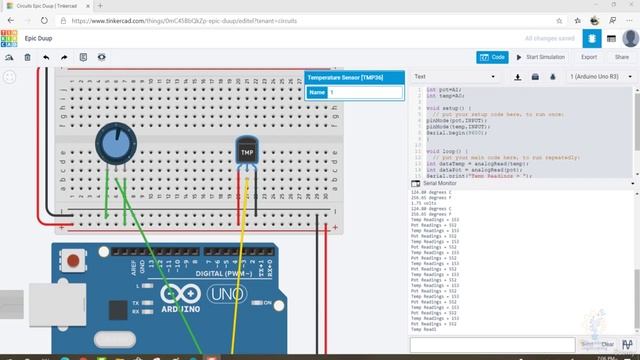Viewport: 640px width, 360px height.
Task: Open a new browser tab
Action: 100,6
